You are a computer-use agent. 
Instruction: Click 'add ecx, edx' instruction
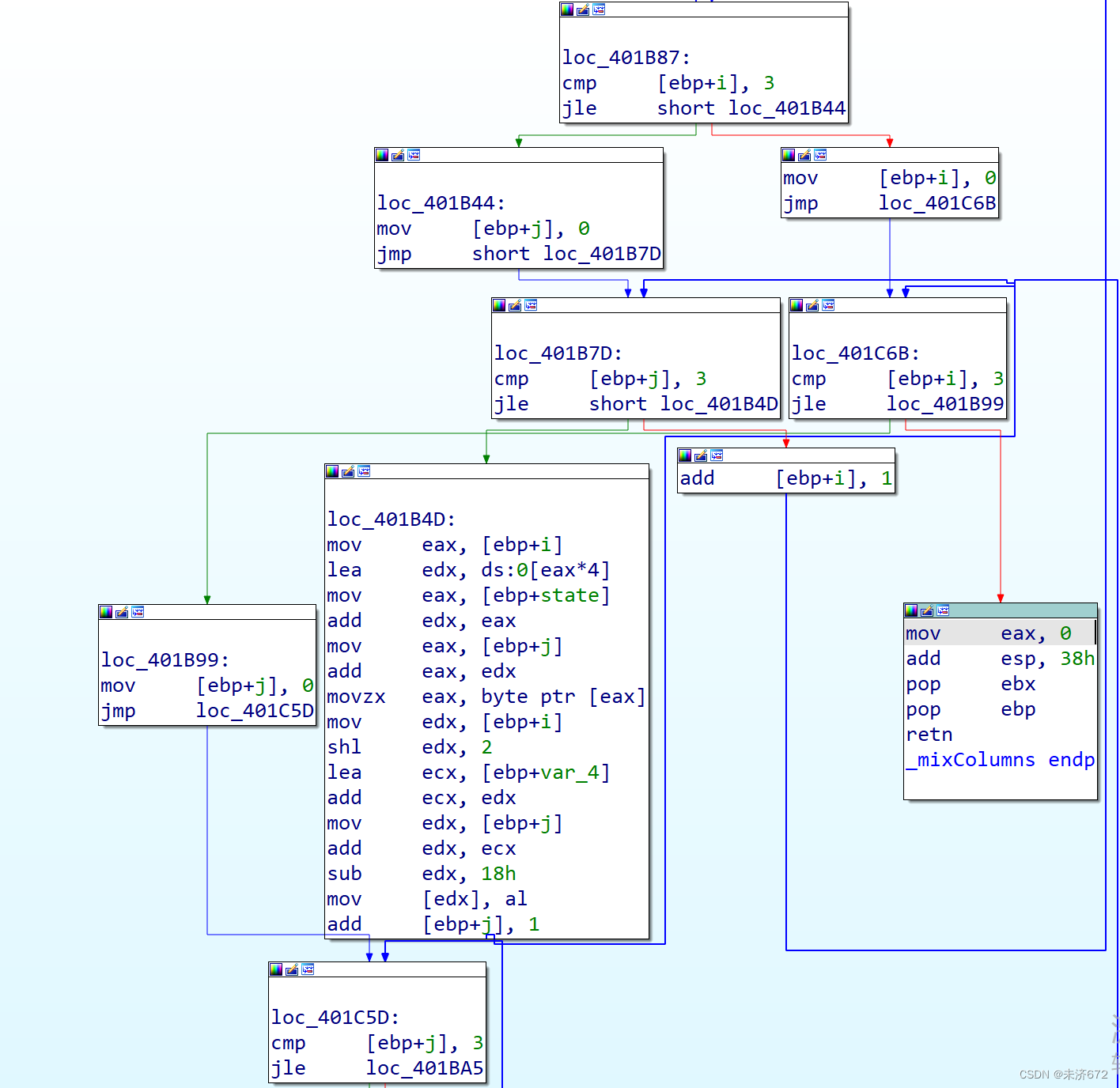click(x=422, y=798)
